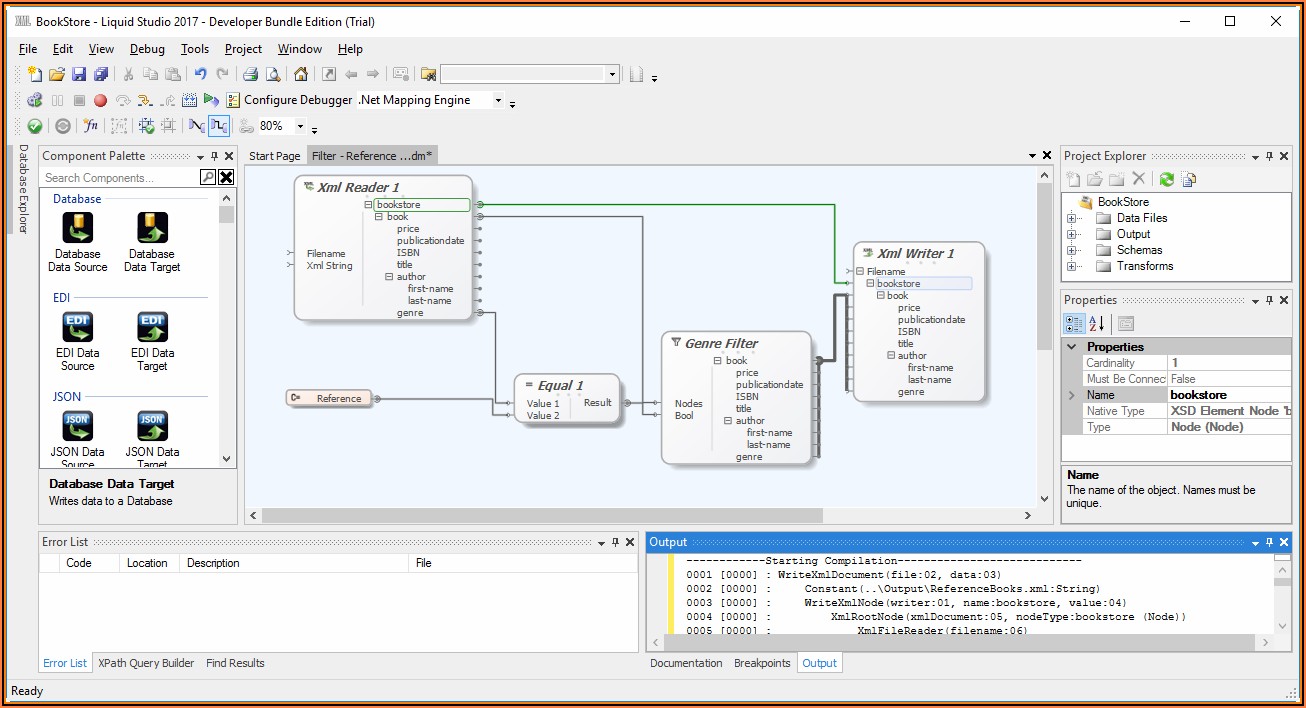The image size is (1306, 708).
Task: Open the .Net Mapping Engine dropdown
Action: tap(498, 100)
